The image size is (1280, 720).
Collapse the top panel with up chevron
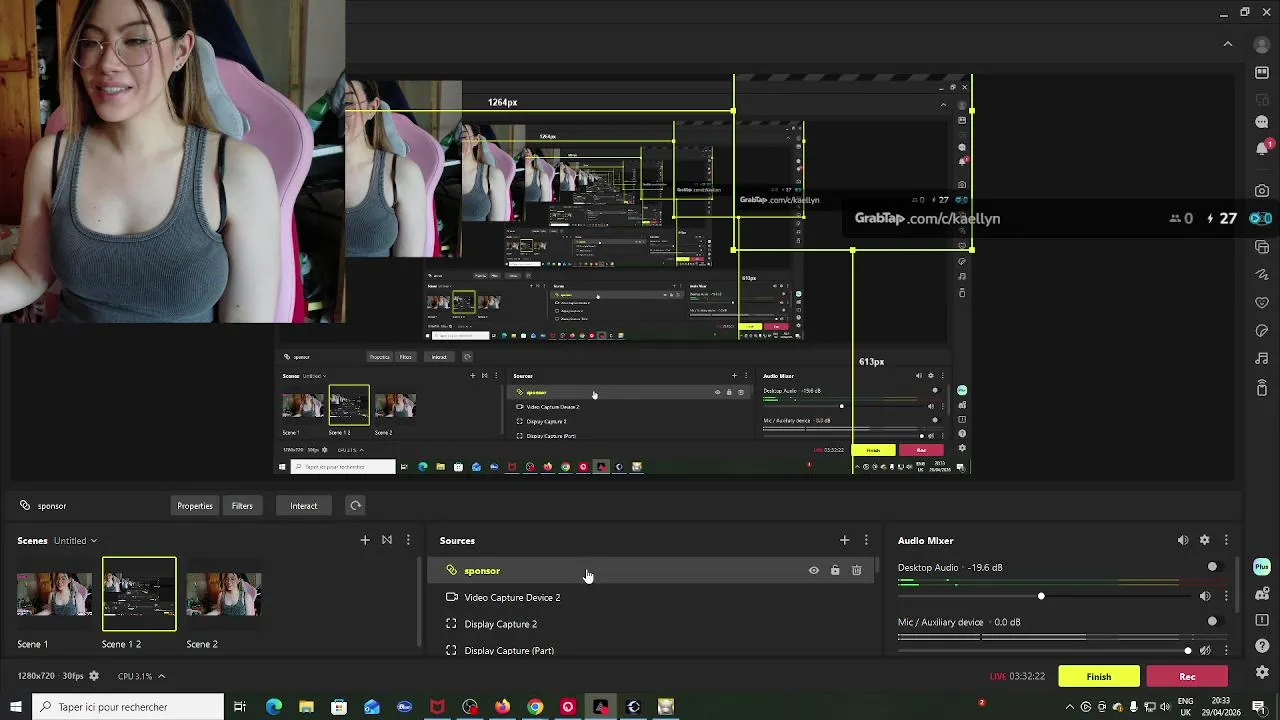(x=1228, y=44)
